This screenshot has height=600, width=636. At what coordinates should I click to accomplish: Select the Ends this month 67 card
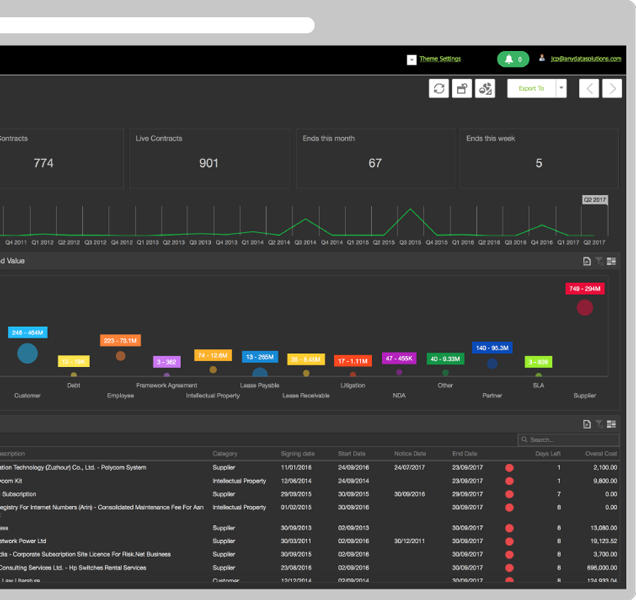[375, 158]
